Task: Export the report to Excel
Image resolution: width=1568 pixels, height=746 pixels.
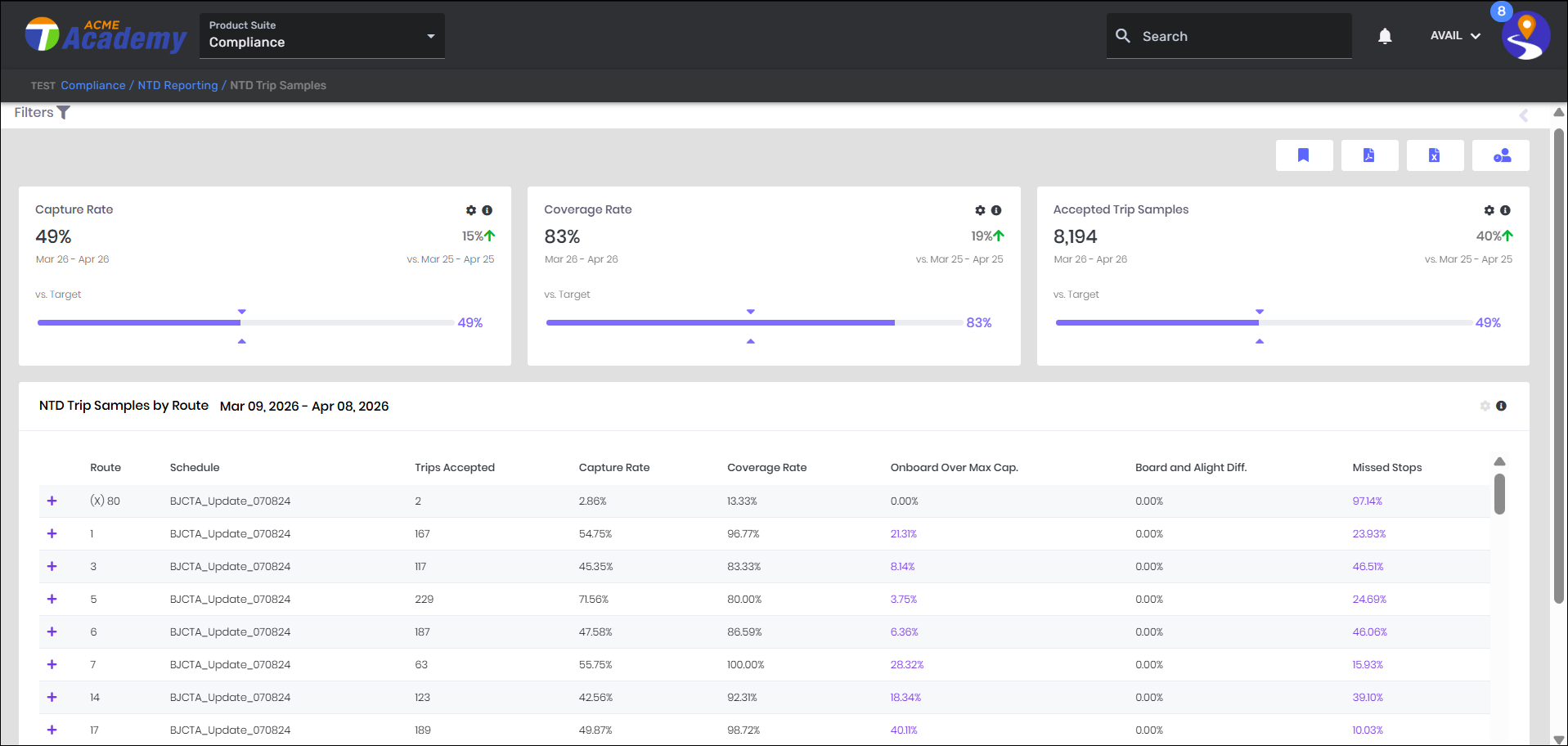Action: pyautogui.click(x=1434, y=155)
